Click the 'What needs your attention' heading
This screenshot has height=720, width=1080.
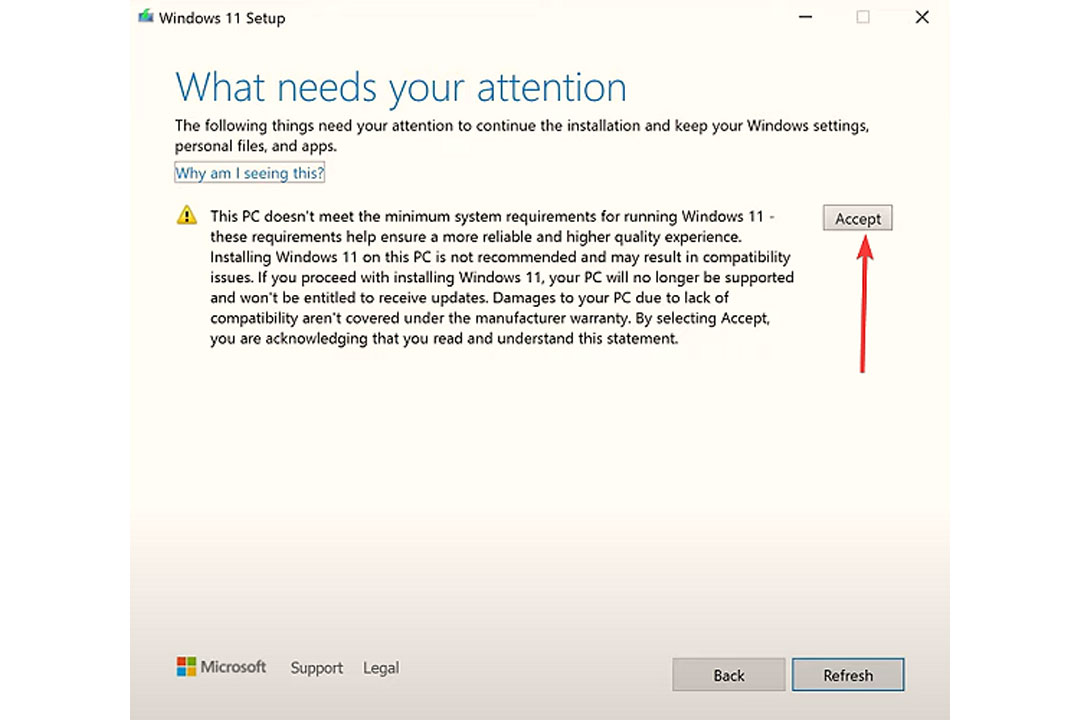click(x=401, y=88)
